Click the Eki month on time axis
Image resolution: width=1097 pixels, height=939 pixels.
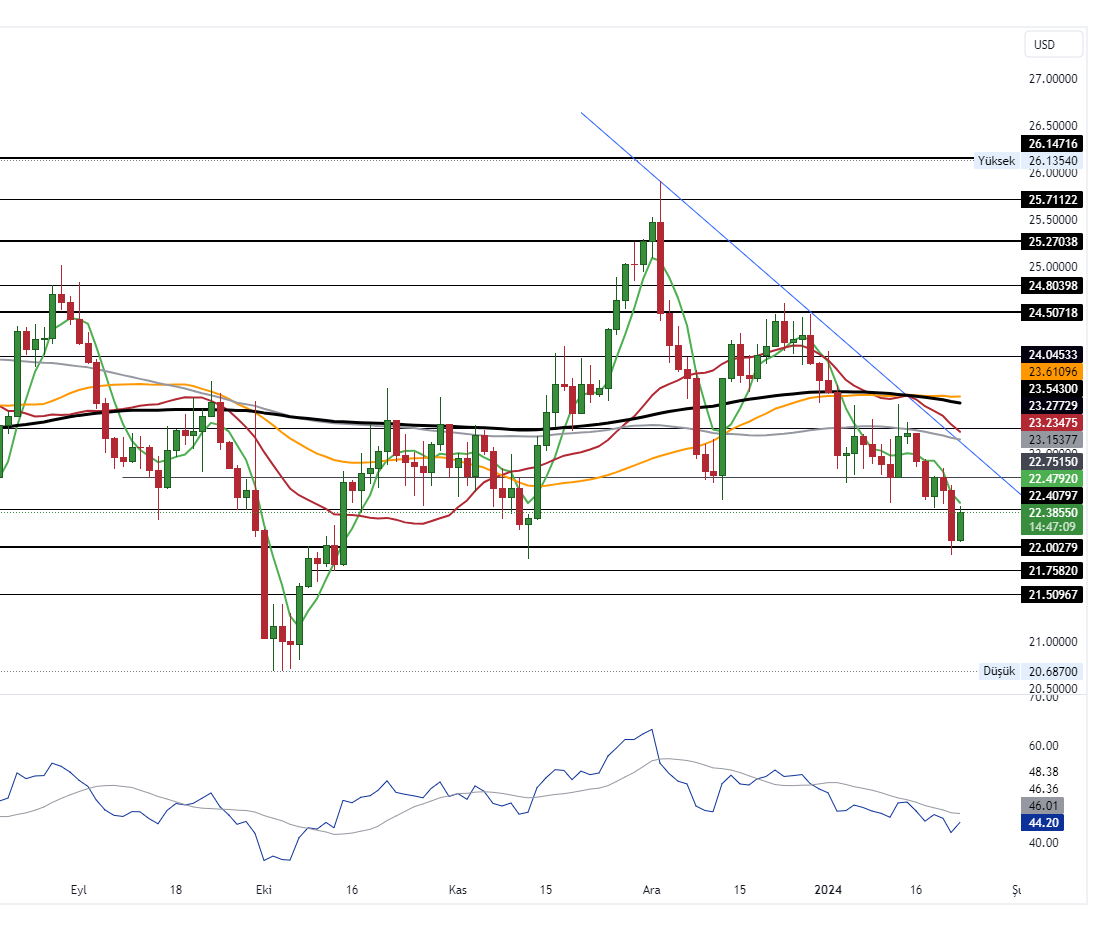coord(264,889)
